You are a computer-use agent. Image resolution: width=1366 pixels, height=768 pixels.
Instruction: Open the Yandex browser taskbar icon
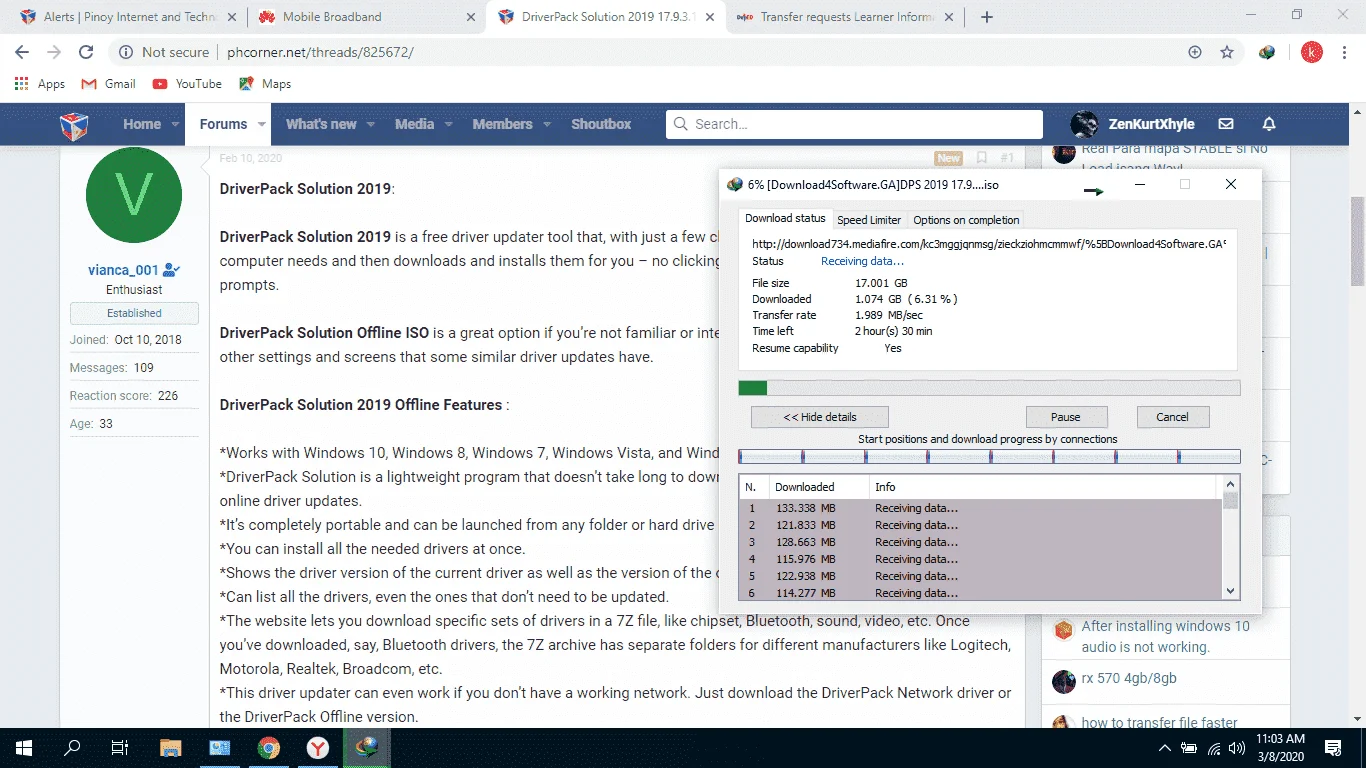(x=318, y=747)
